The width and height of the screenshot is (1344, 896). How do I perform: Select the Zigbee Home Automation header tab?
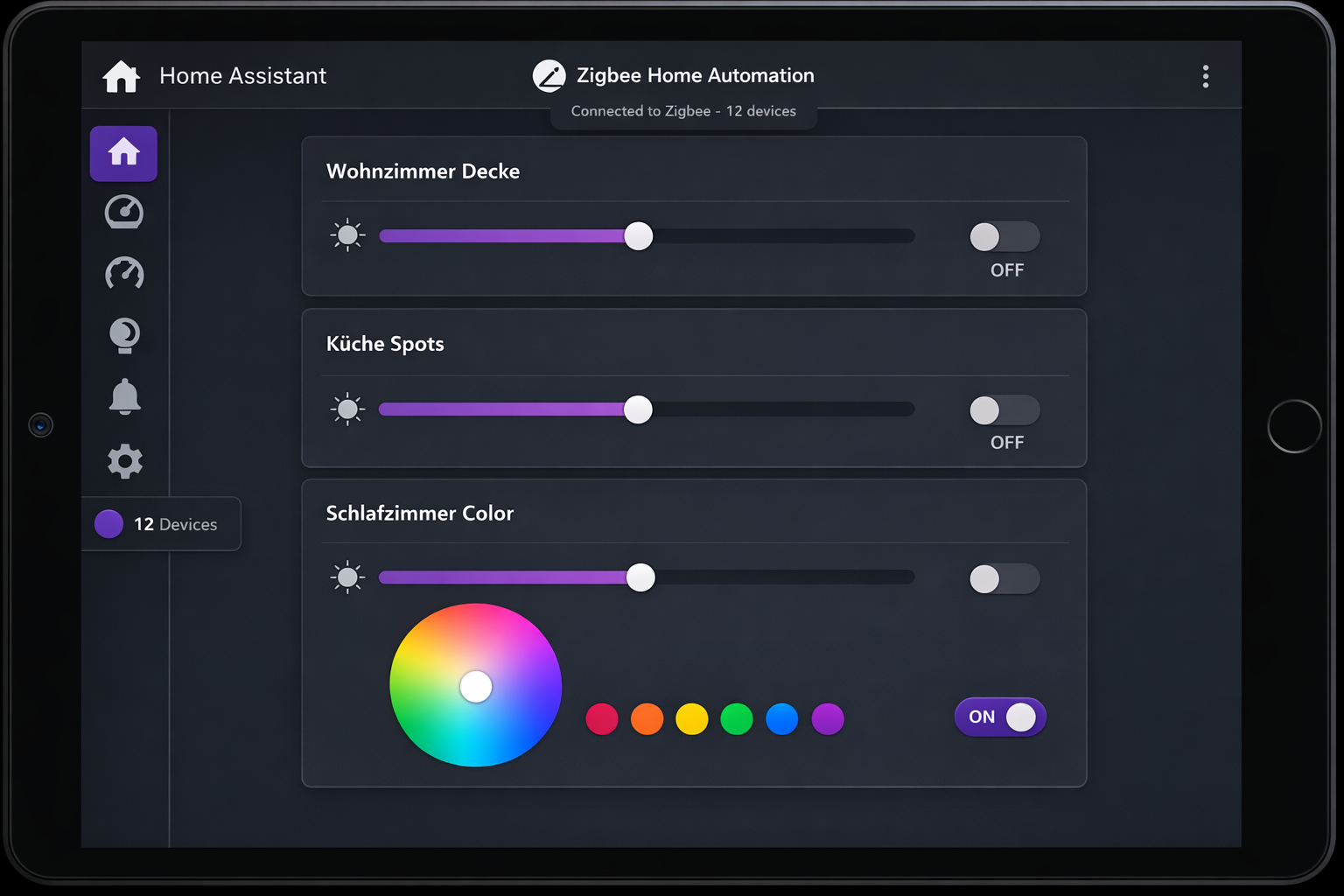pyautogui.click(x=696, y=75)
